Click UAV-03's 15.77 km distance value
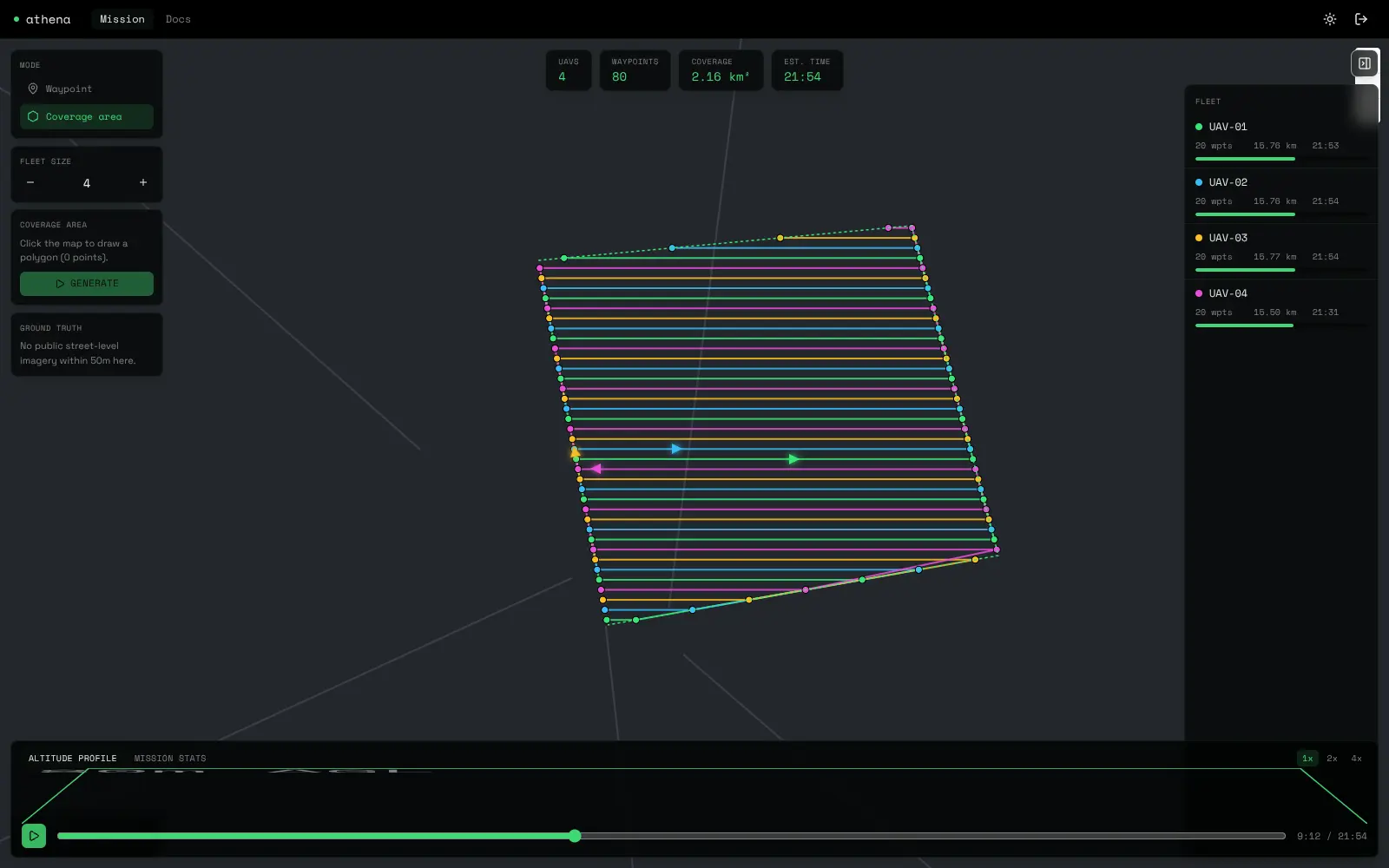This screenshot has height=868, width=1389. click(1274, 257)
